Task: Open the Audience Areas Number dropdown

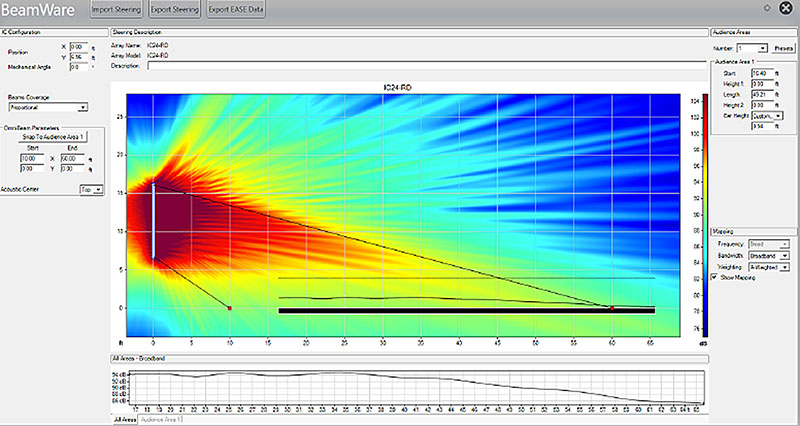Action: click(x=752, y=48)
